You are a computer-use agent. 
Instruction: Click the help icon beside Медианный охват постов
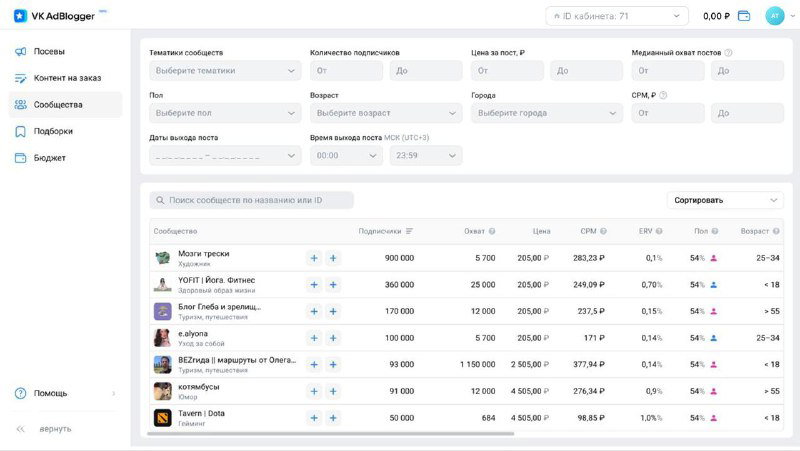pyautogui.click(x=728, y=53)
